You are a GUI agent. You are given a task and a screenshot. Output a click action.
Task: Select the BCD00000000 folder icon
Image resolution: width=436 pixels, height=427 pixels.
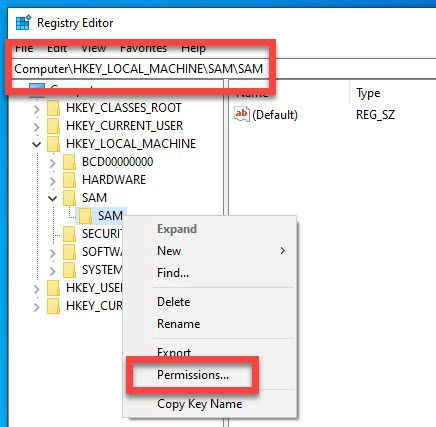pos(69,162)
